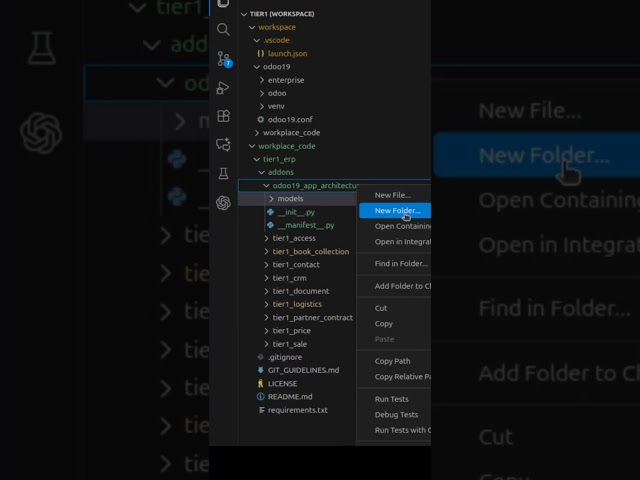640x480 pixels.
Task: Expand the tier1_book_collection folder
Action: (x=267, y=252)
